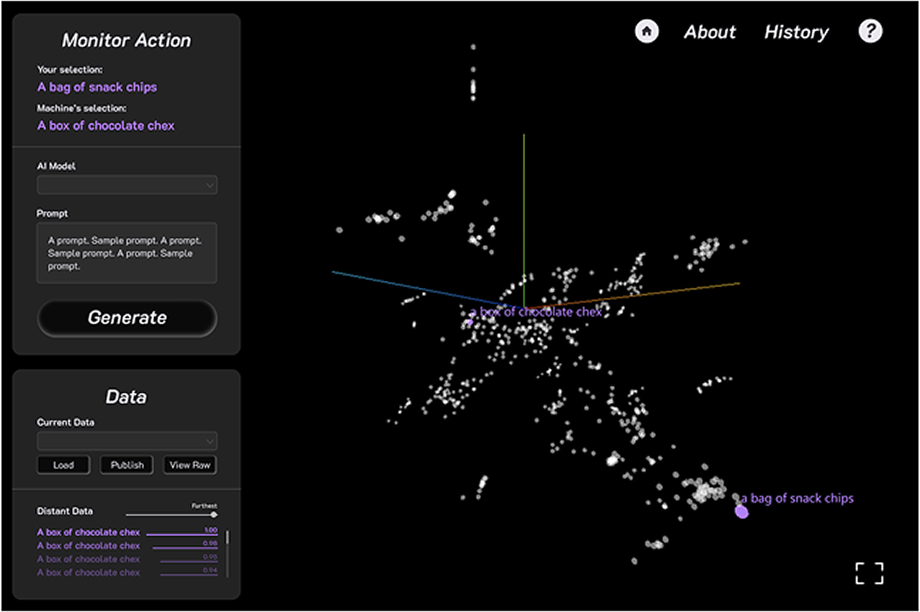Open the help question mark icon
The image size is (920, 612).
870,31
